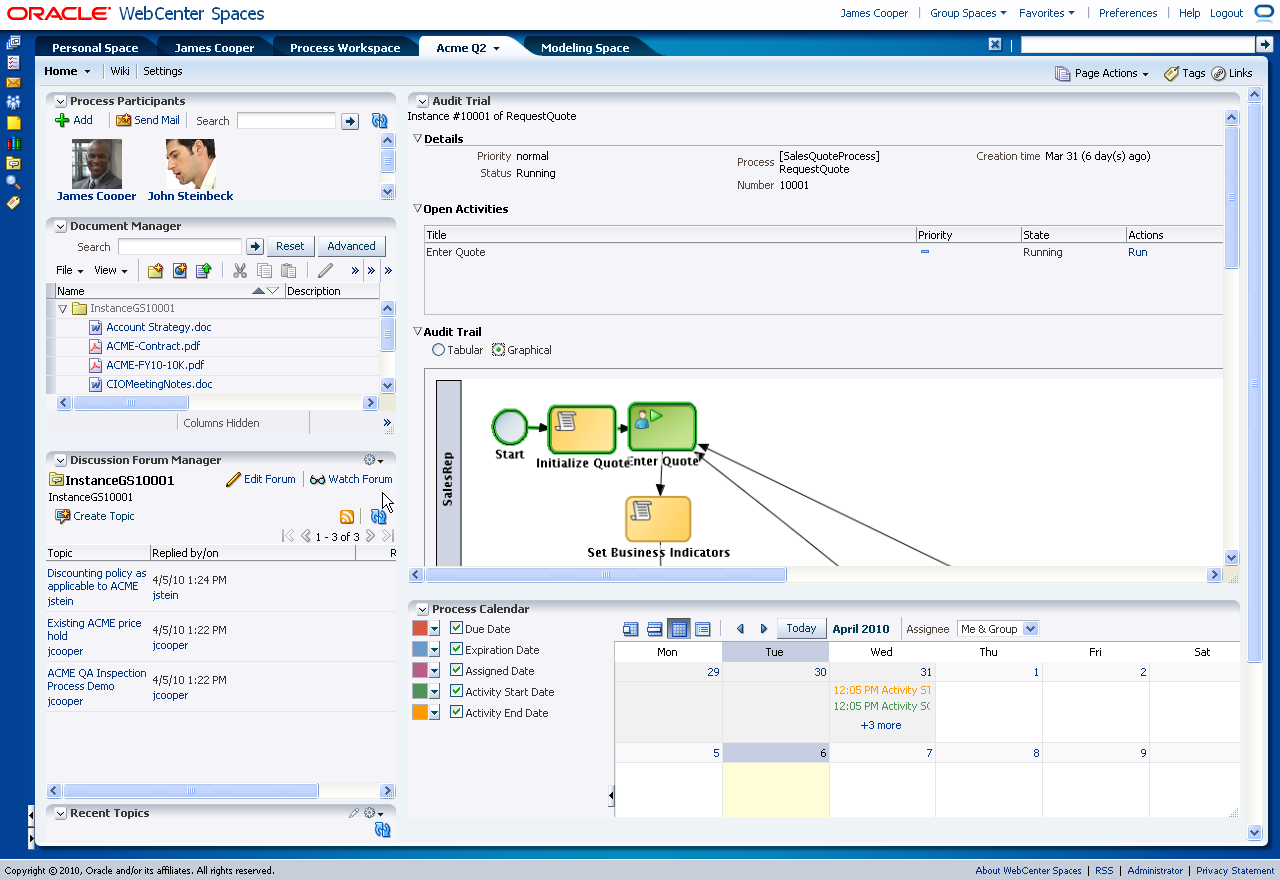The width and height of the screenshot is (1280, 880).
Task: Click James Cooper's participant photo
Action: click(x=97, y=164)
